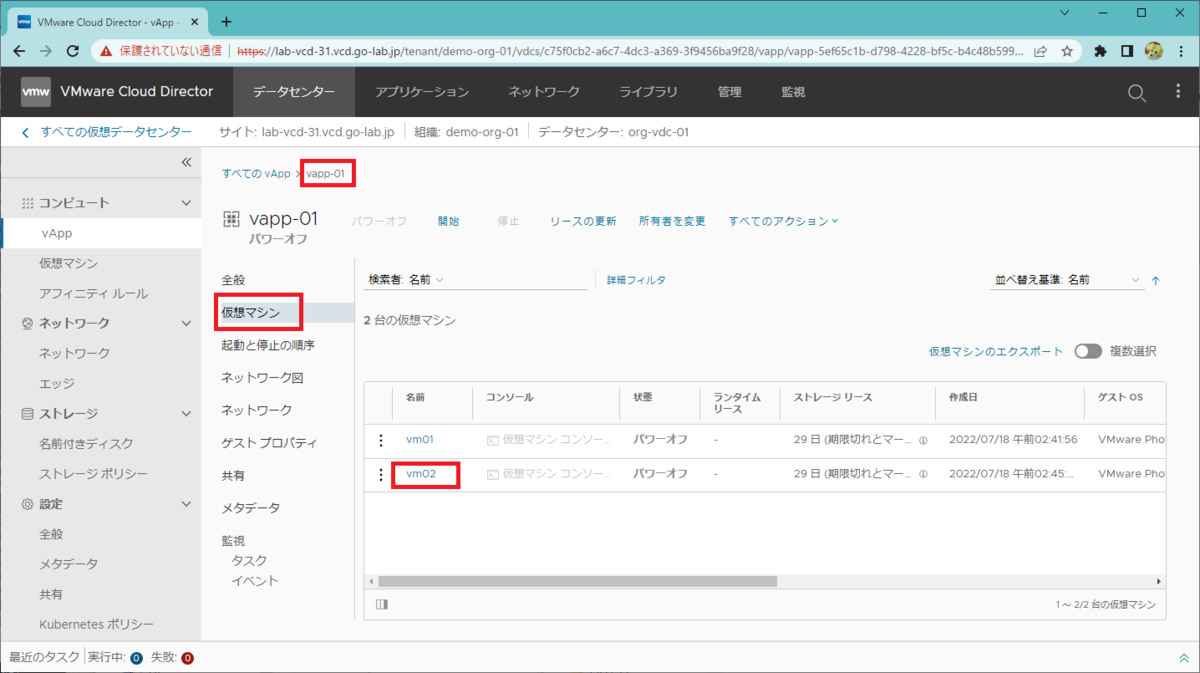Collapse the 設定 sidebar section
Screen dimensions: 1200x673
point(186,504)
